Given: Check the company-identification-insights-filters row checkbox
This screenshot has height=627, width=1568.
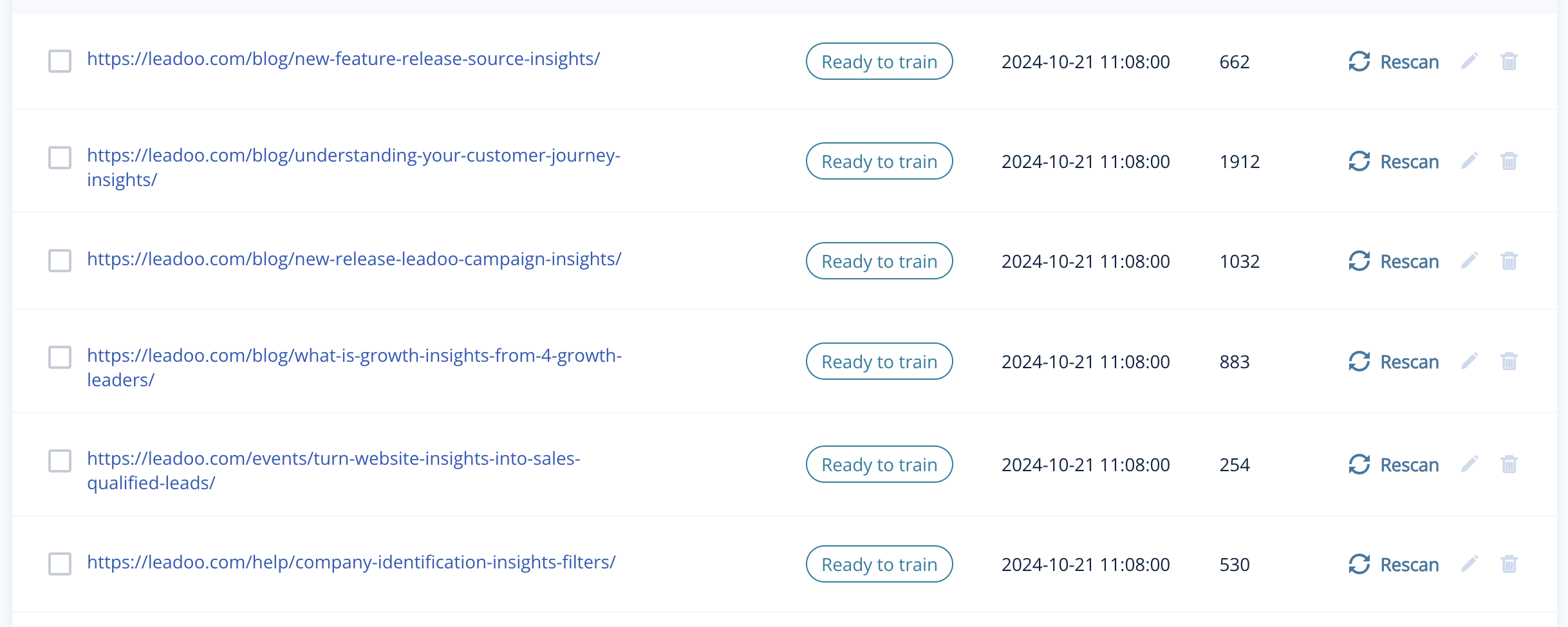Looking at the screenshot, I should [60, 564].
